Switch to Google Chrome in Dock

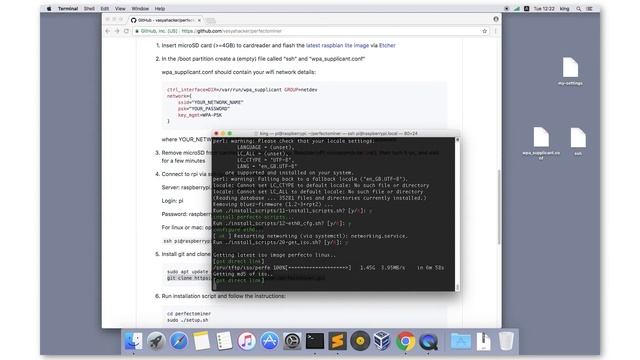(x=405, y=341)
